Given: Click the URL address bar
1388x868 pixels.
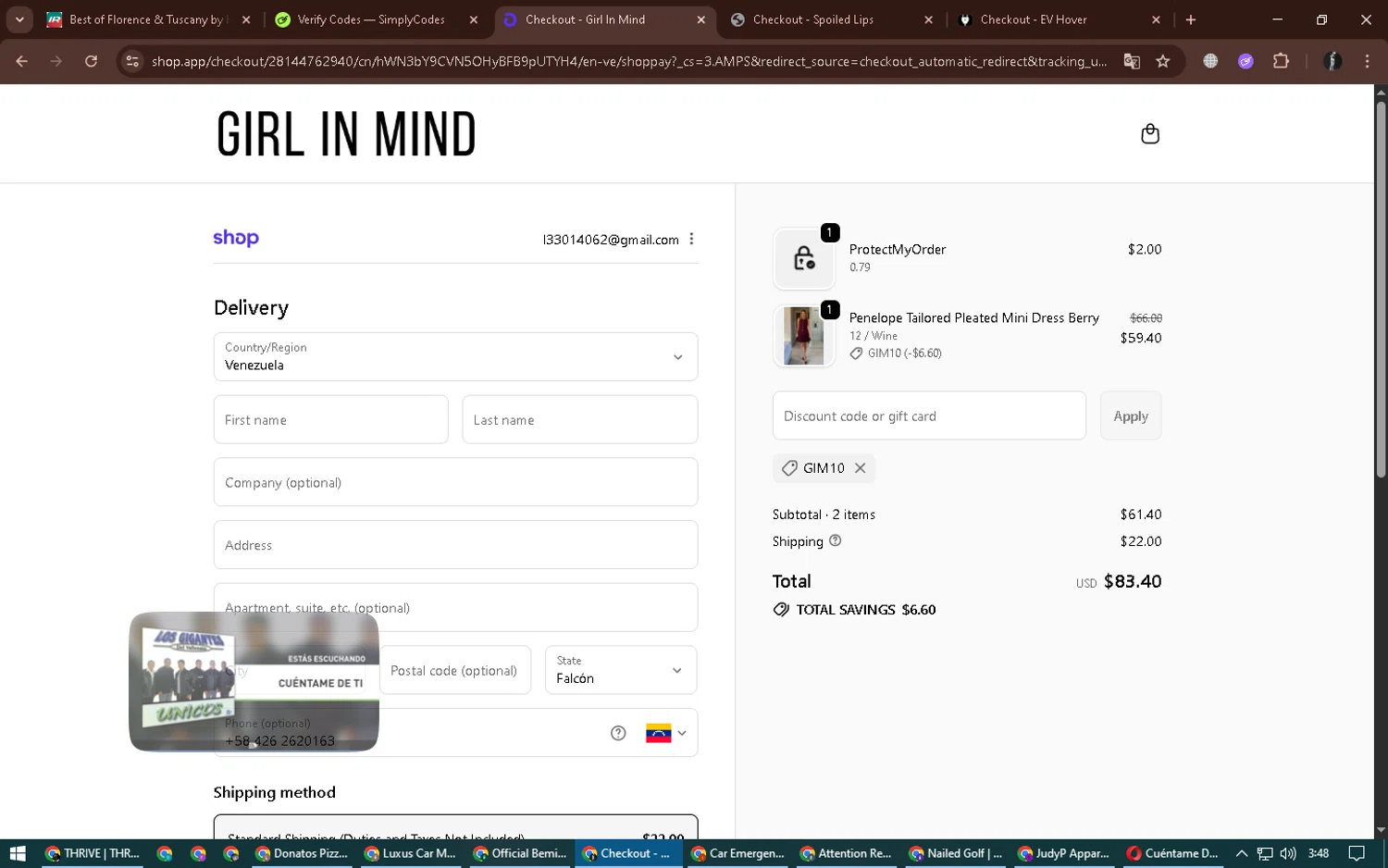Looking at the screenshot, I should point(629,61).
